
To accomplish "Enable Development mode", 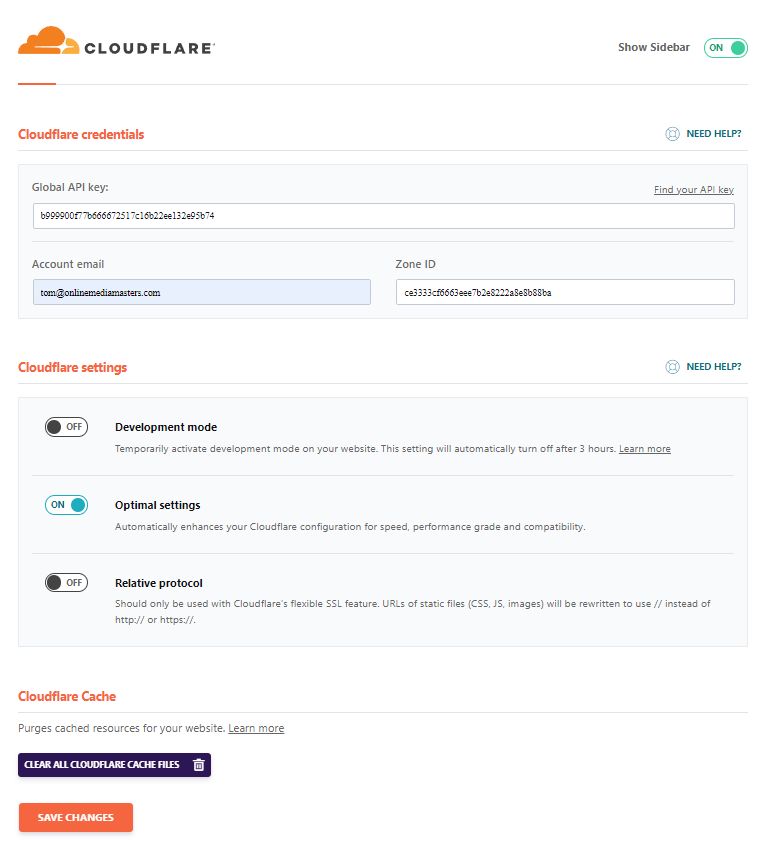I will [x=66, y=426].
